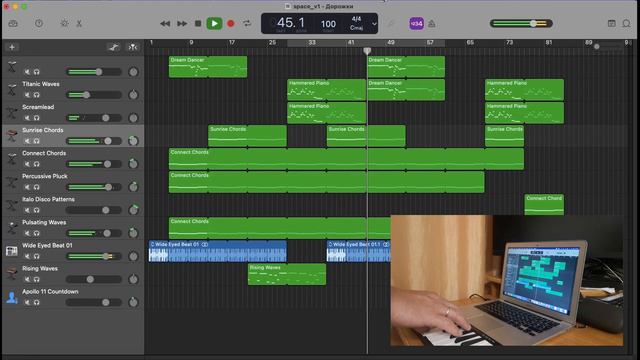Rewind the playhead
Viewport: 640px width, 360px height.
coord(165,24)
